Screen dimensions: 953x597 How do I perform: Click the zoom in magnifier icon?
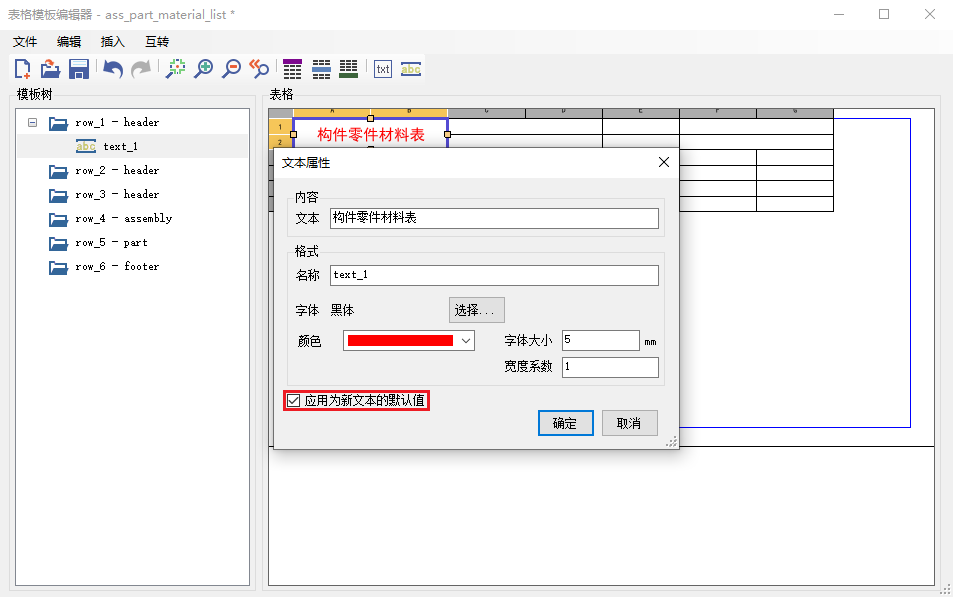(204, 69)
